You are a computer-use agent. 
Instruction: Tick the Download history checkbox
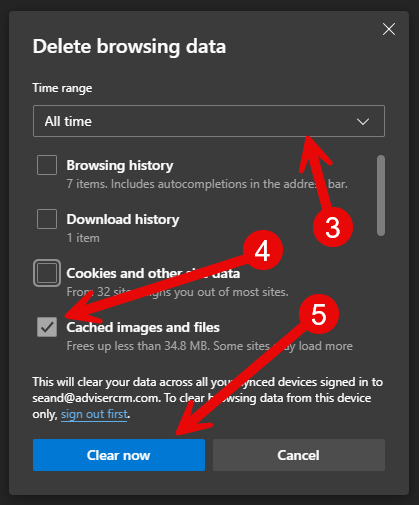[x=47, y=219]
